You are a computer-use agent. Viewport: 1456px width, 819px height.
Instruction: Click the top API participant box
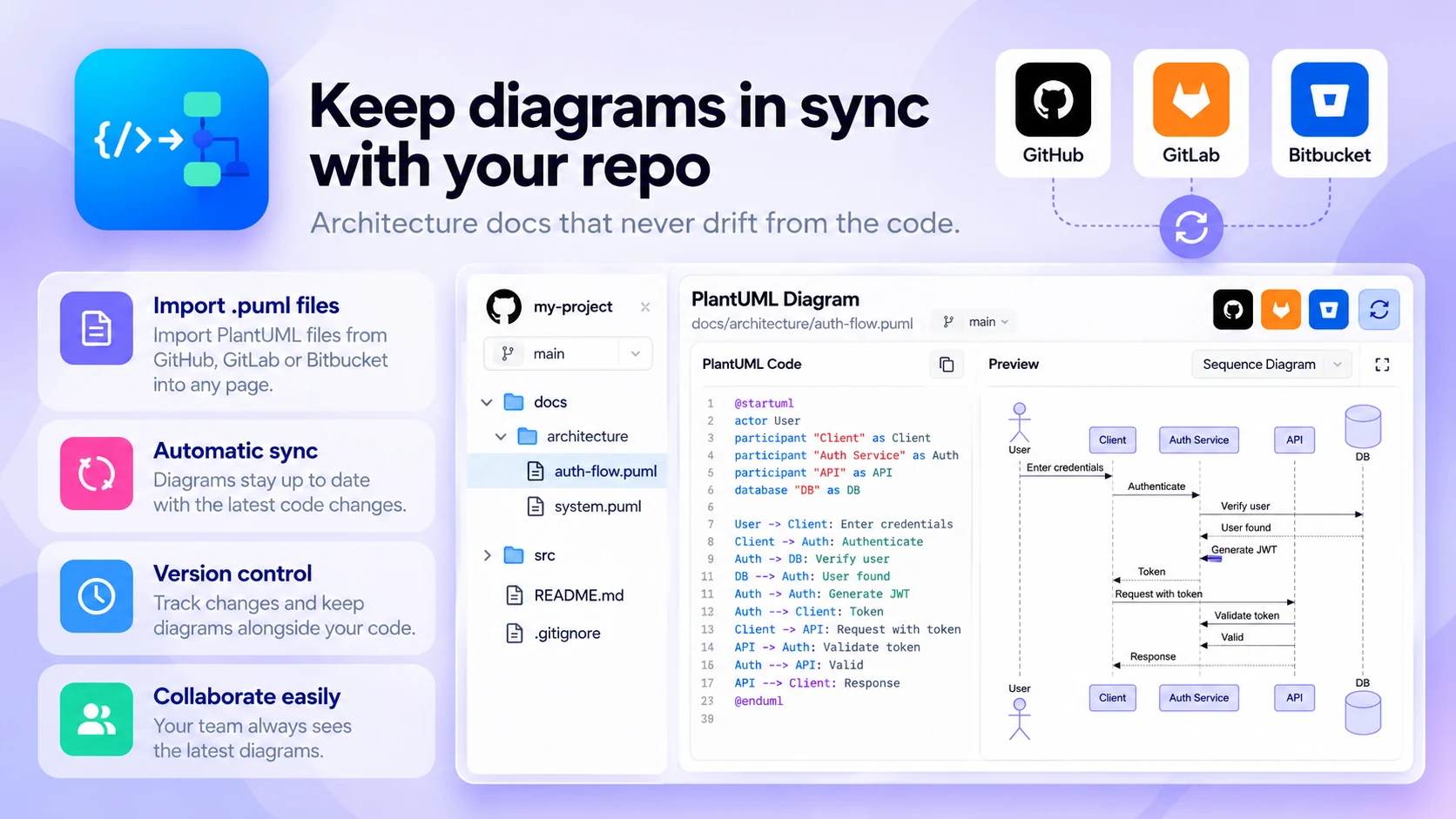(1294, 440)
